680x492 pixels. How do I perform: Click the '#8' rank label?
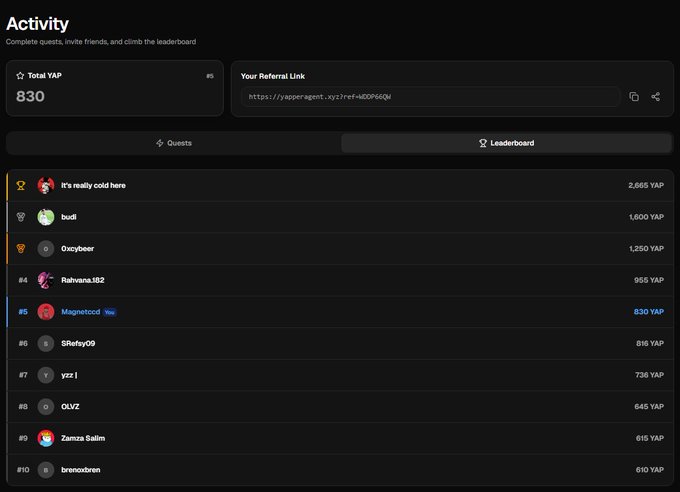[23, 407]
